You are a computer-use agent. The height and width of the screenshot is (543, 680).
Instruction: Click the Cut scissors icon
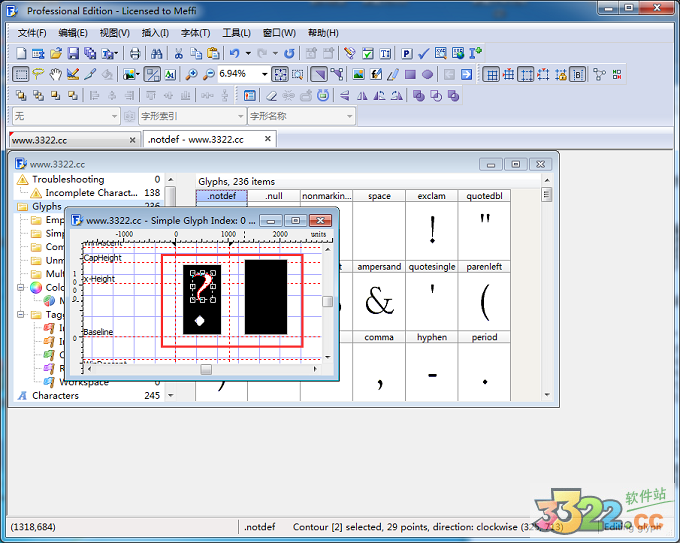pos(179,53)
